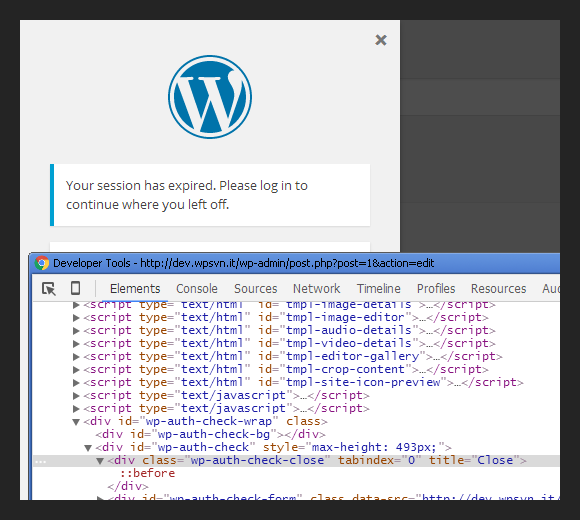Open the Console tab

click(197, 288)
